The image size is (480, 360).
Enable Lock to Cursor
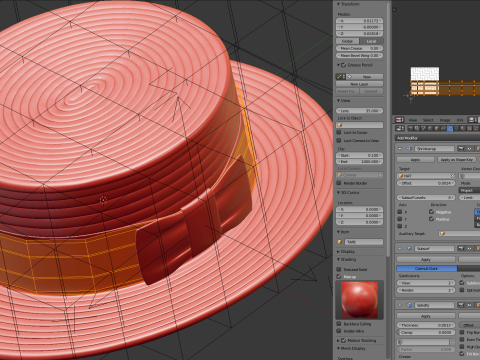point(339,132)
